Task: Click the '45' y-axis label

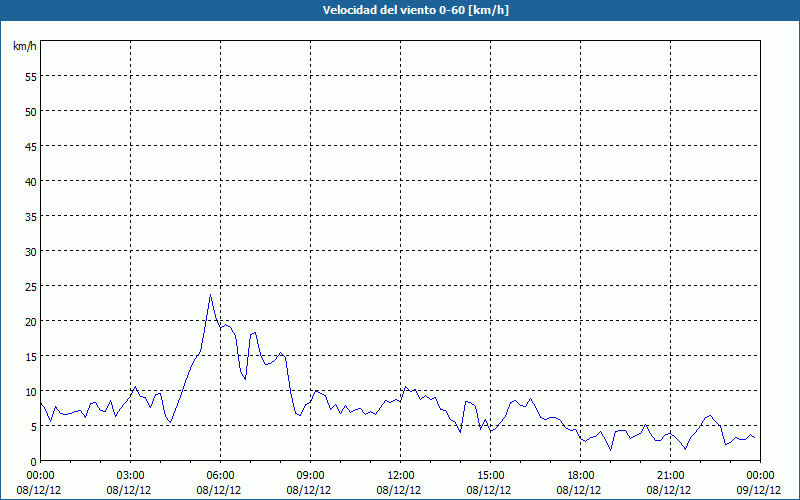Action: pyautogui.click(x=31, y=147)
